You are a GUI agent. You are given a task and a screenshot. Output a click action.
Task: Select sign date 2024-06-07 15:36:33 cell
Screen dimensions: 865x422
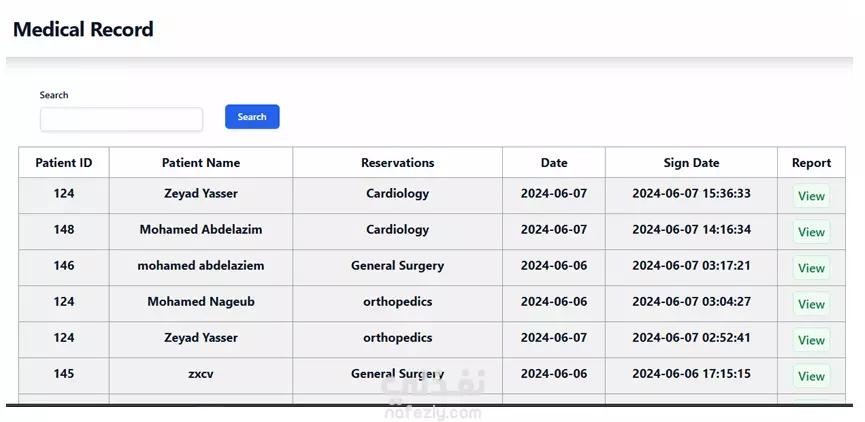tap(691, 194)
